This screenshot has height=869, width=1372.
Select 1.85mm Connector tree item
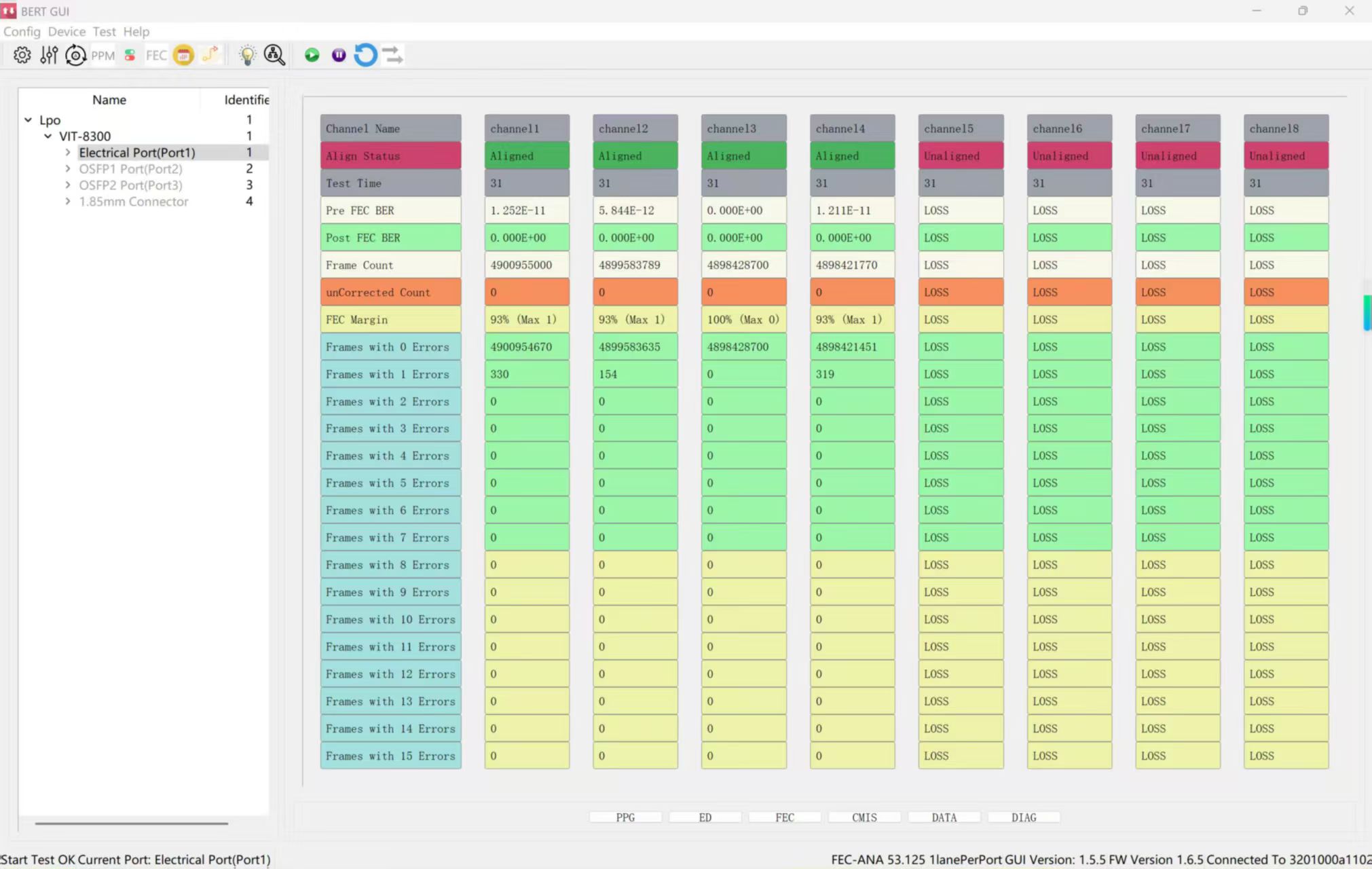point(133,202)
